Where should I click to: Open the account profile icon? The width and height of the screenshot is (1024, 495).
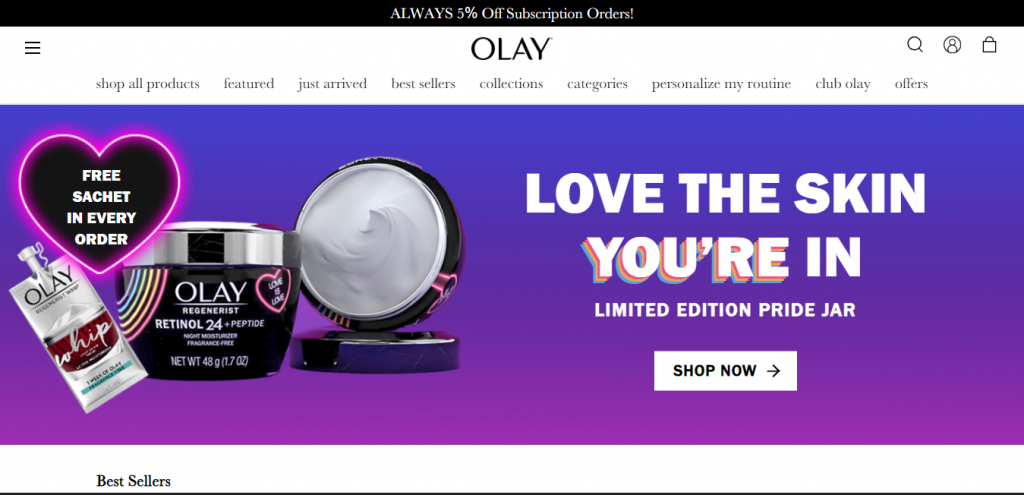coord(952,44)
